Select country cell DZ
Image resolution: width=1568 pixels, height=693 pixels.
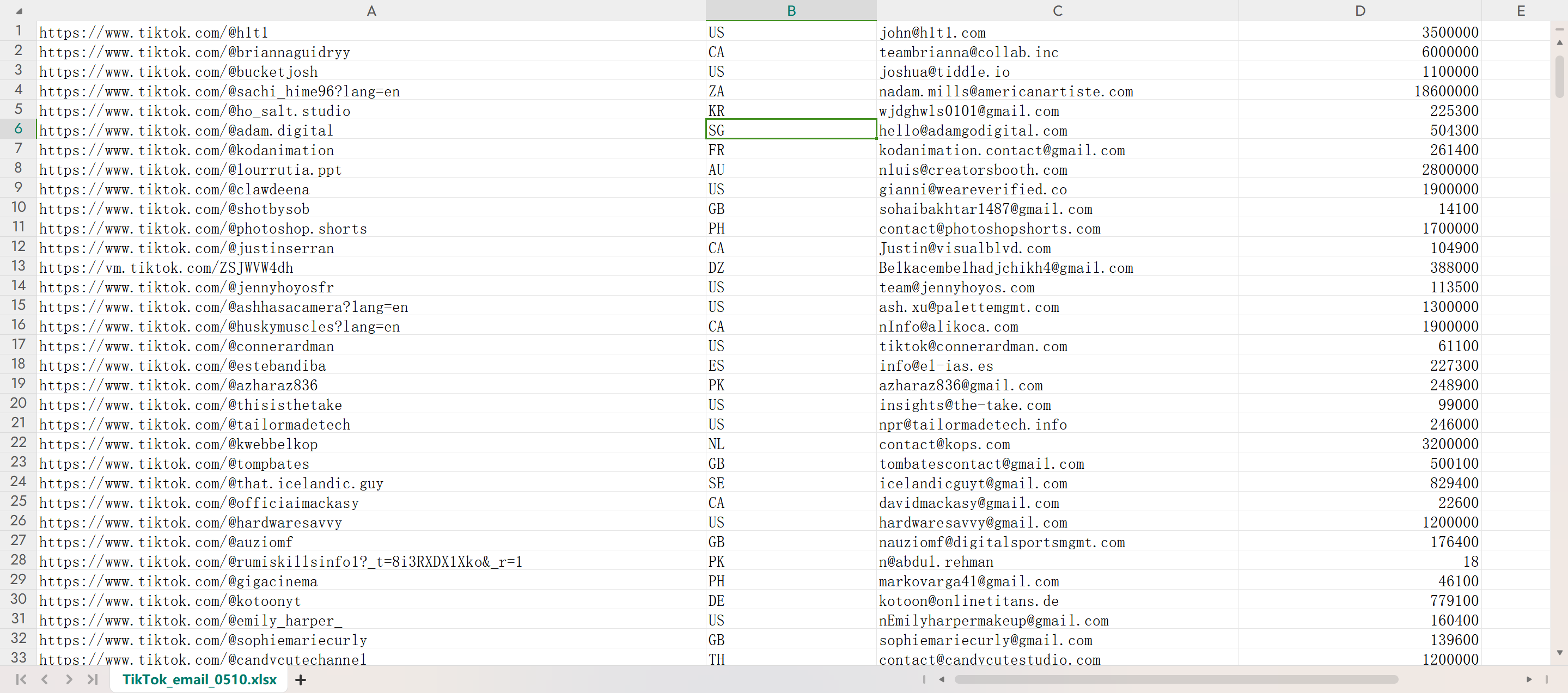pos(791,267)
